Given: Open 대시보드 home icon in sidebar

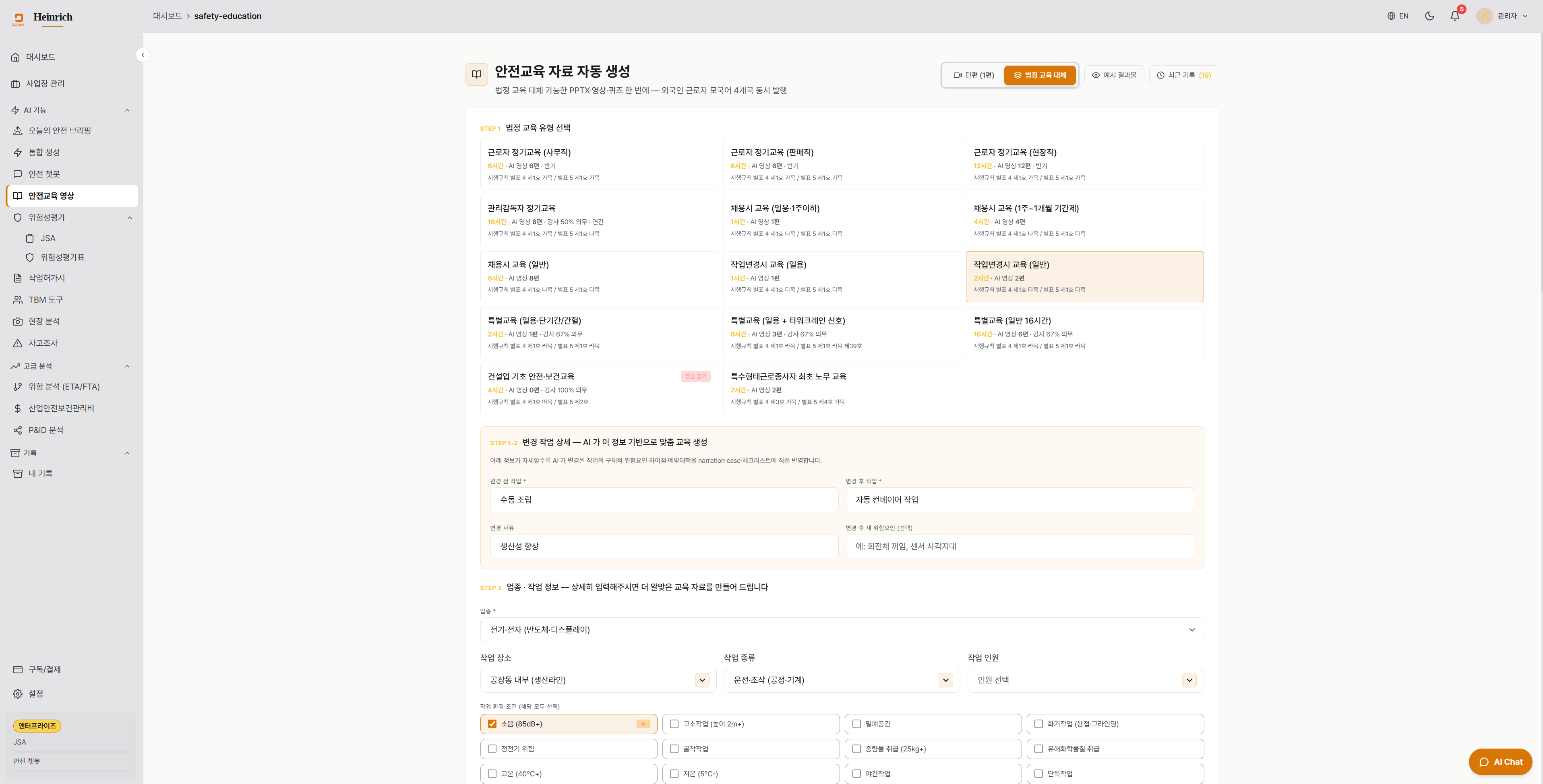Looking at the screenshot, I should point(16,57).
